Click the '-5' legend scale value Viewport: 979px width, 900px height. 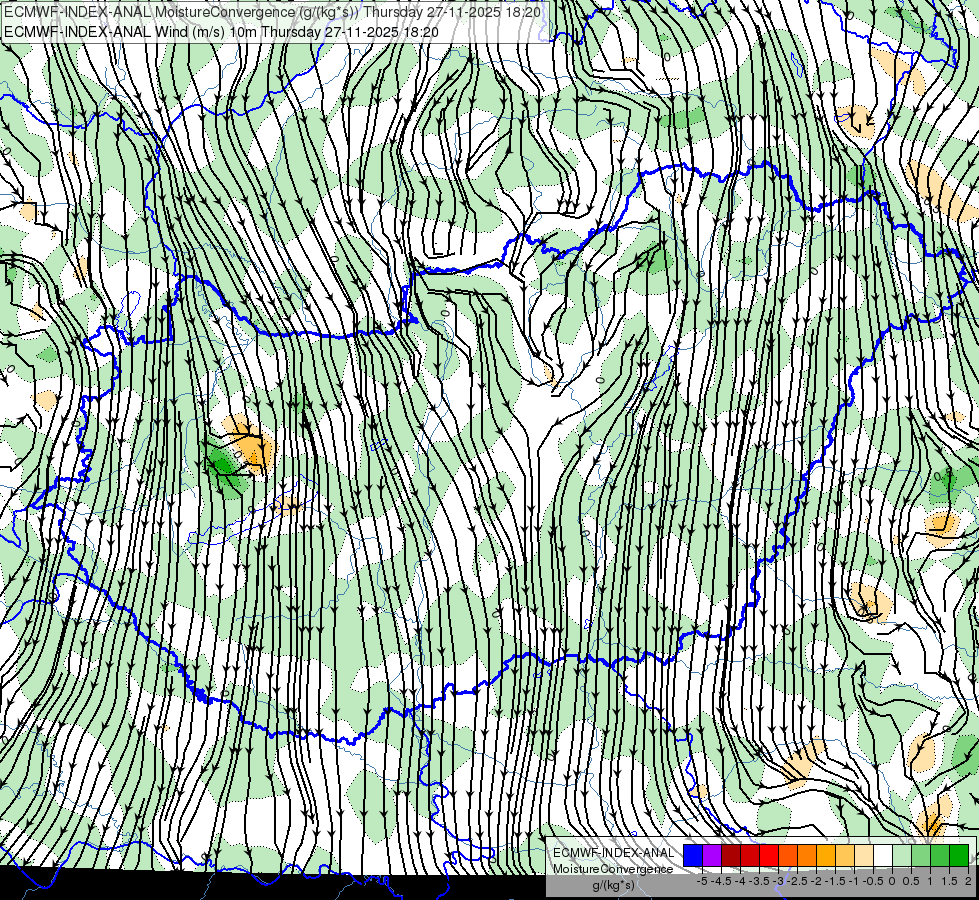(x=702, y=881)
